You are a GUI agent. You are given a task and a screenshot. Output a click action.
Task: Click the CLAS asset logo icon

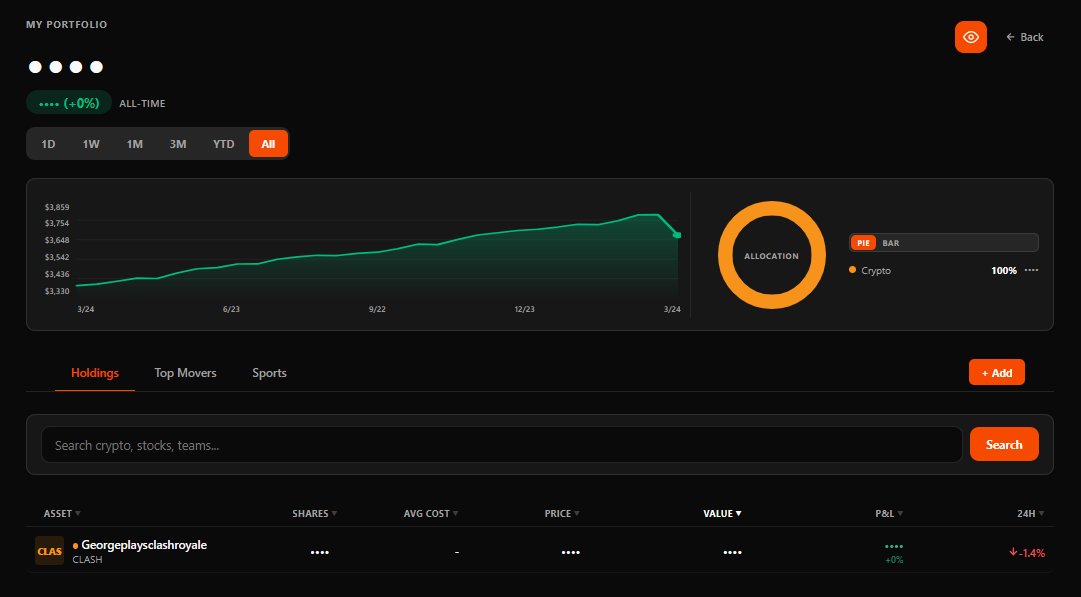pyautogui.click(x=50, y=551)
